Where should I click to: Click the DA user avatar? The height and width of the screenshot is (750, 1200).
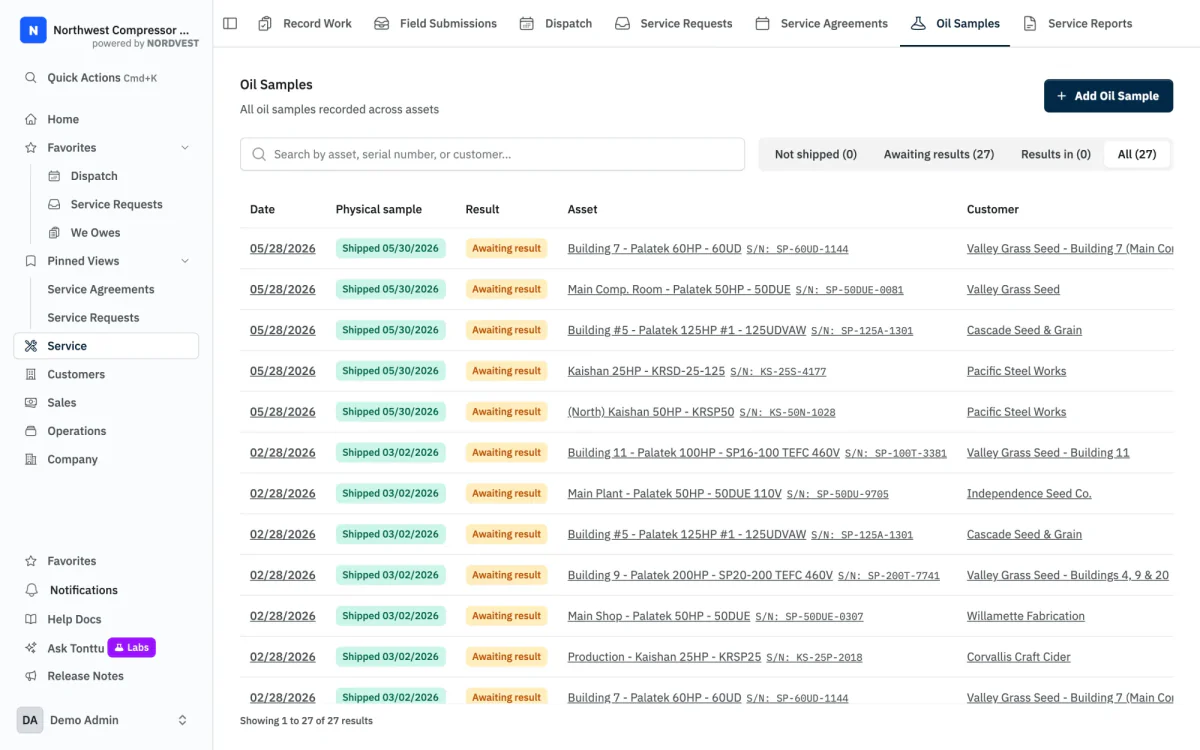(30, 720)
